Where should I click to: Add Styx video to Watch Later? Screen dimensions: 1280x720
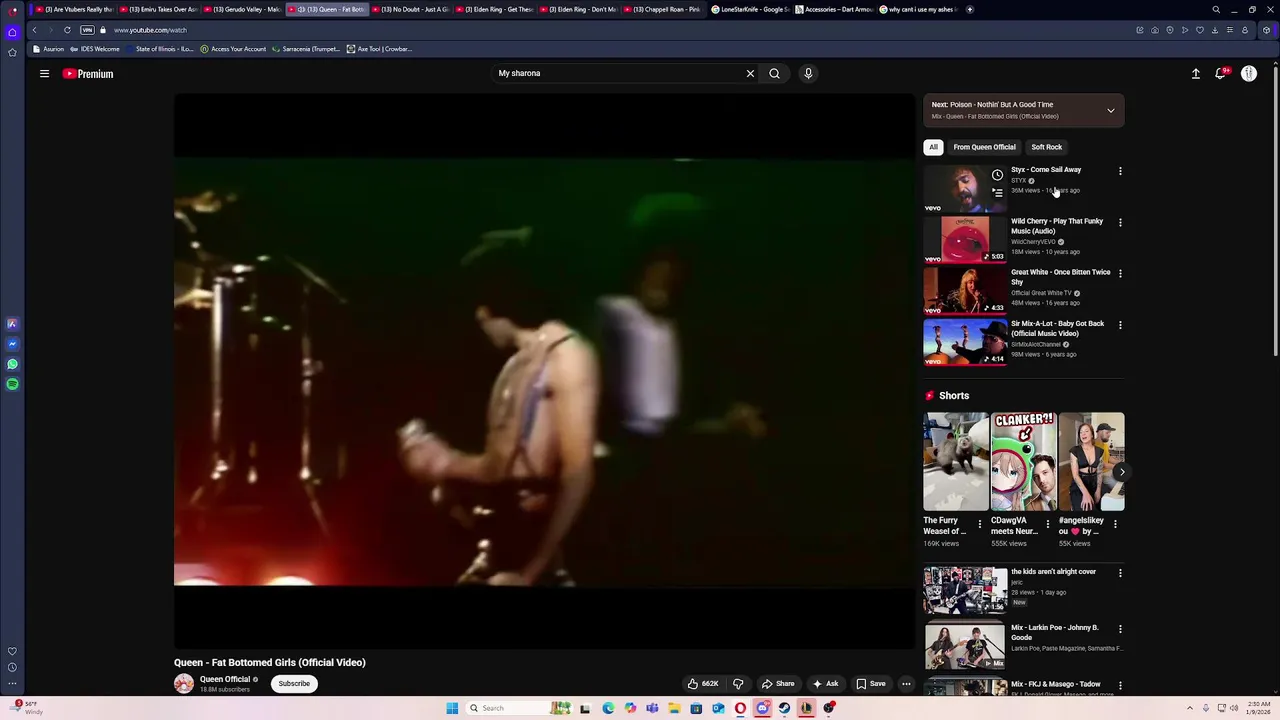coord(997,175)
